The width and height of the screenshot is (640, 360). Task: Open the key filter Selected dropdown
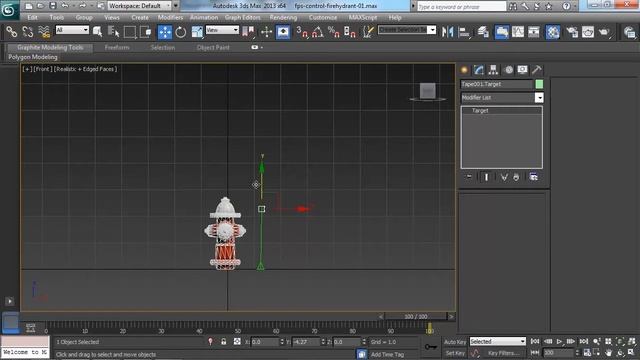pos(498,341)
